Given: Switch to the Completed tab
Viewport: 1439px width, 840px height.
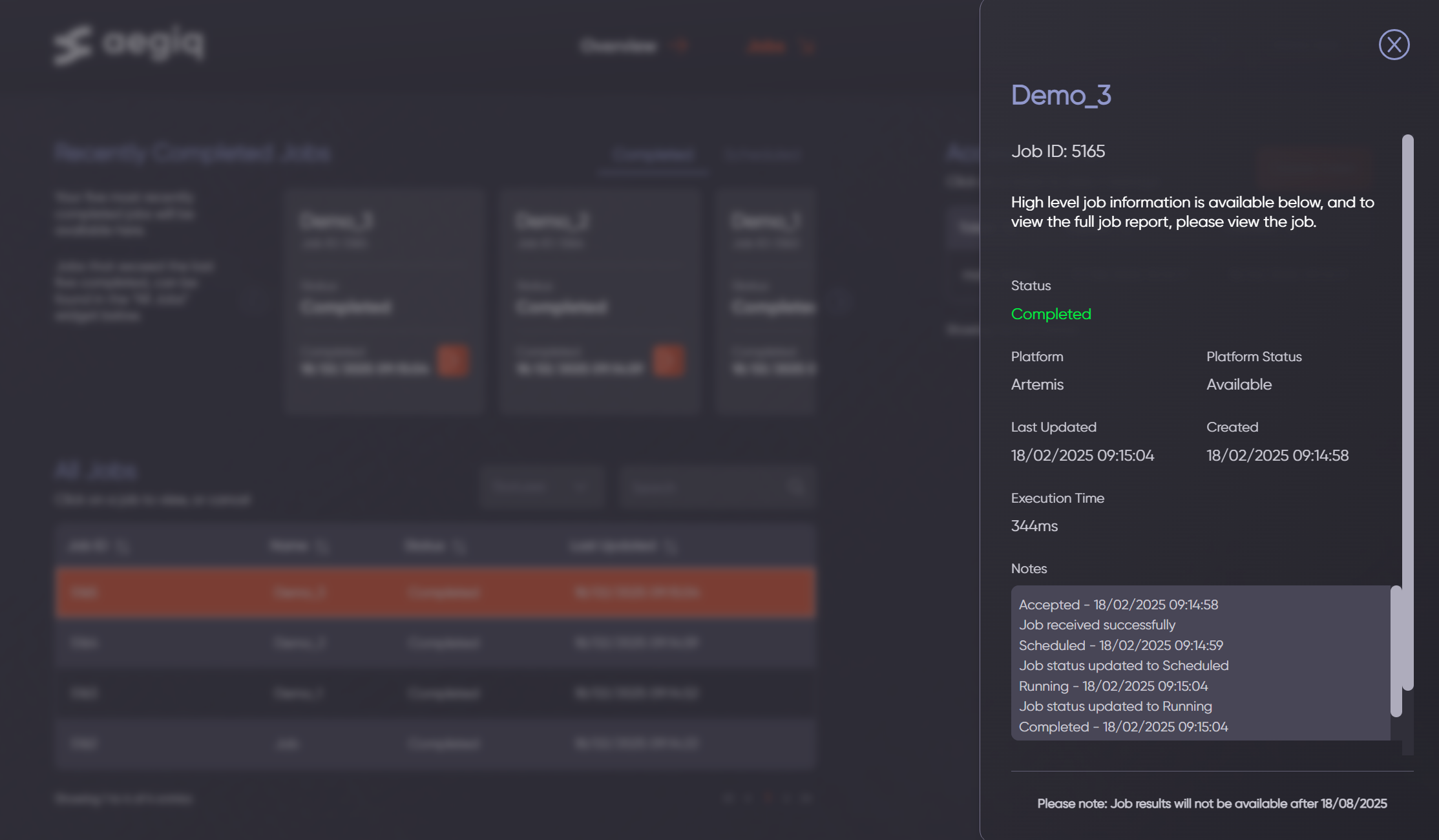Looking at the screenshot, I should click(x=653, y=155).
